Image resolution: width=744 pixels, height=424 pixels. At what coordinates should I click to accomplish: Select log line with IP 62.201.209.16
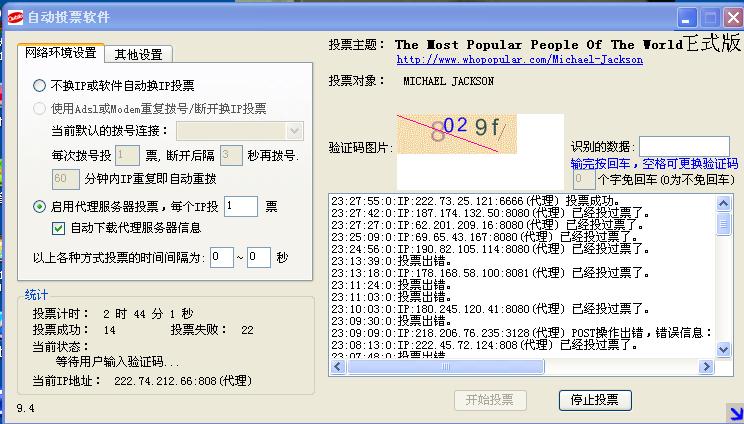(487, 225)
